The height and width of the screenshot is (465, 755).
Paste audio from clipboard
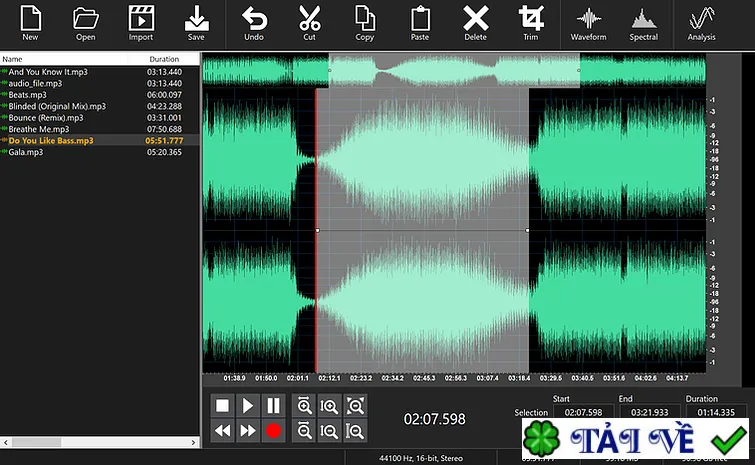pyautogui.click(x=420, y=23)
